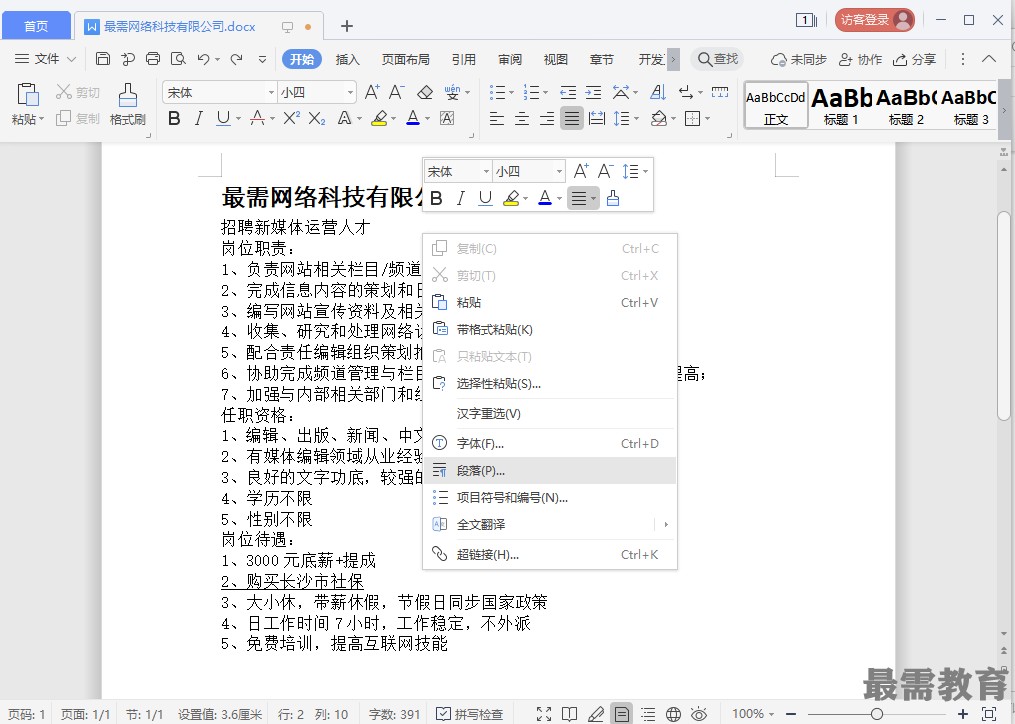Click the print preview icon
This screenshot has height=724, width=1015.
click(x=178, y=59)
